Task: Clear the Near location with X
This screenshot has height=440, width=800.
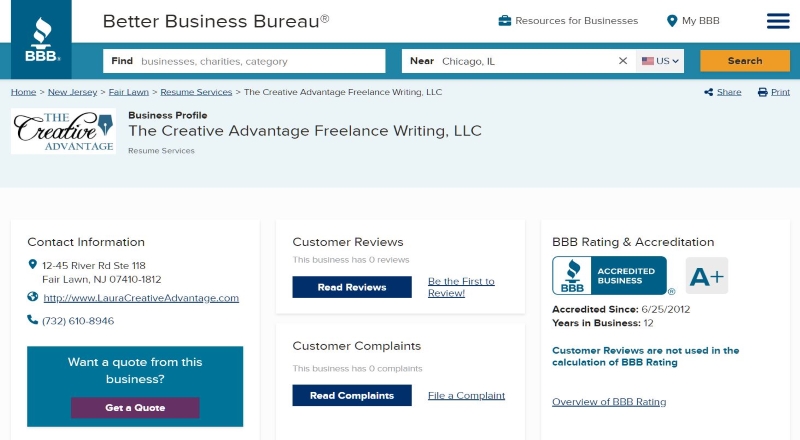Action: 622,61
